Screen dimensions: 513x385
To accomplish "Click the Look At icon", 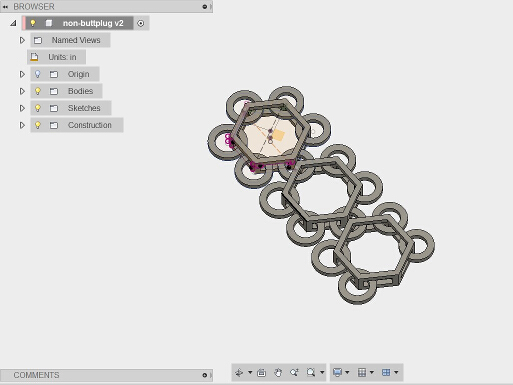I will click(262, 372).
